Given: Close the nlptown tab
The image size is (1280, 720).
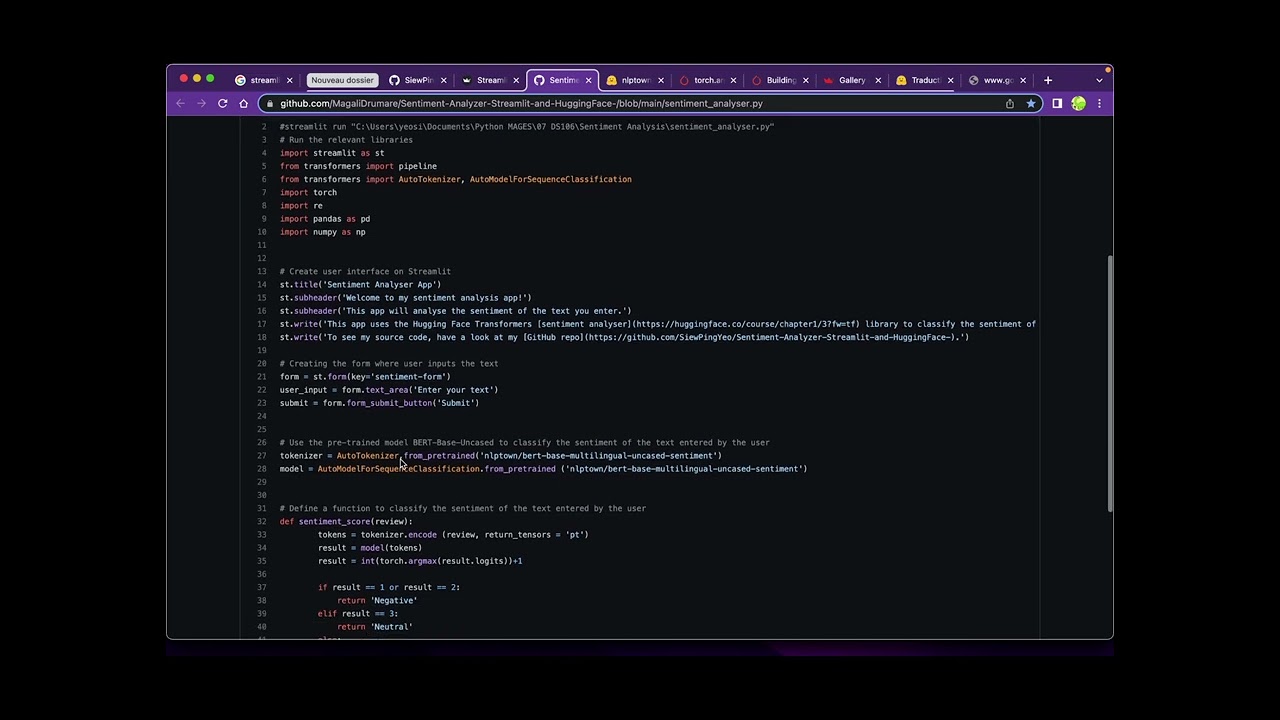Looking at the screenshot, I should point(661,80).
